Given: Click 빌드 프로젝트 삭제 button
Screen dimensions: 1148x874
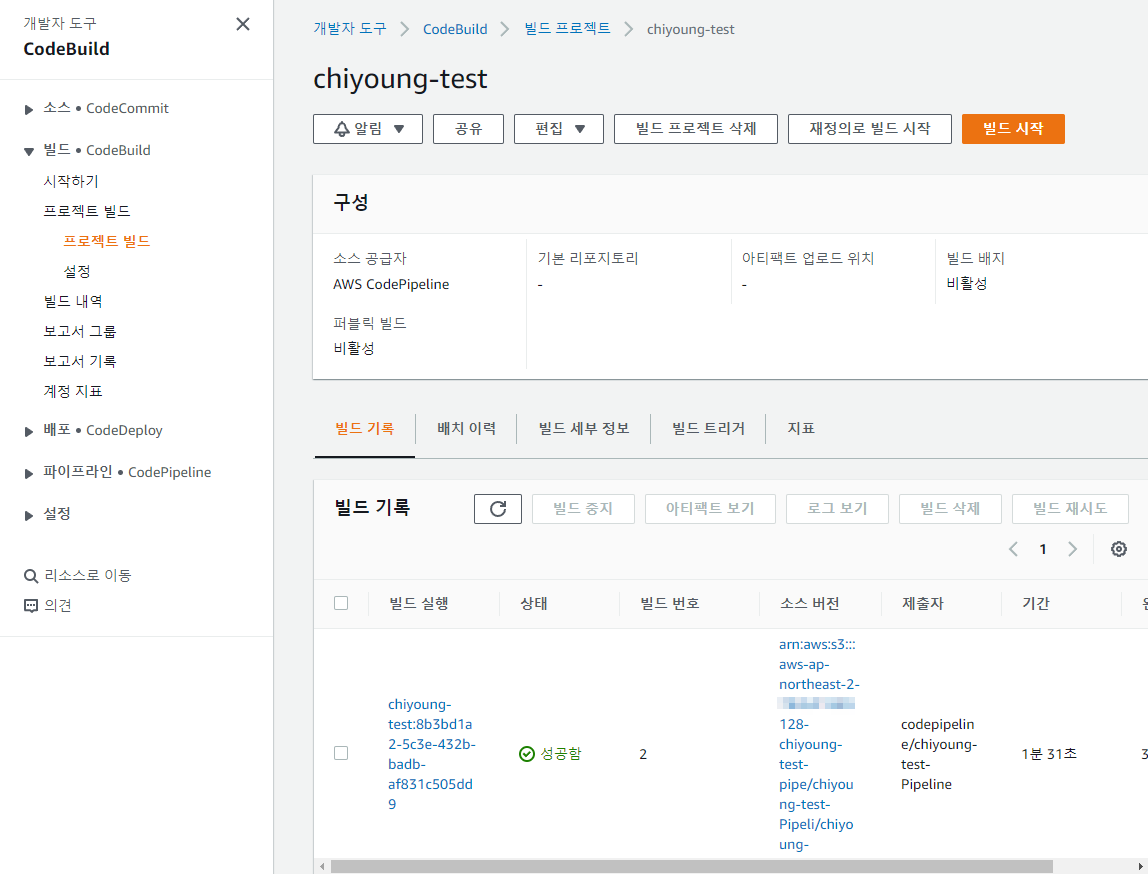Looking at the screenshot, I should click(x=696, y=129).
